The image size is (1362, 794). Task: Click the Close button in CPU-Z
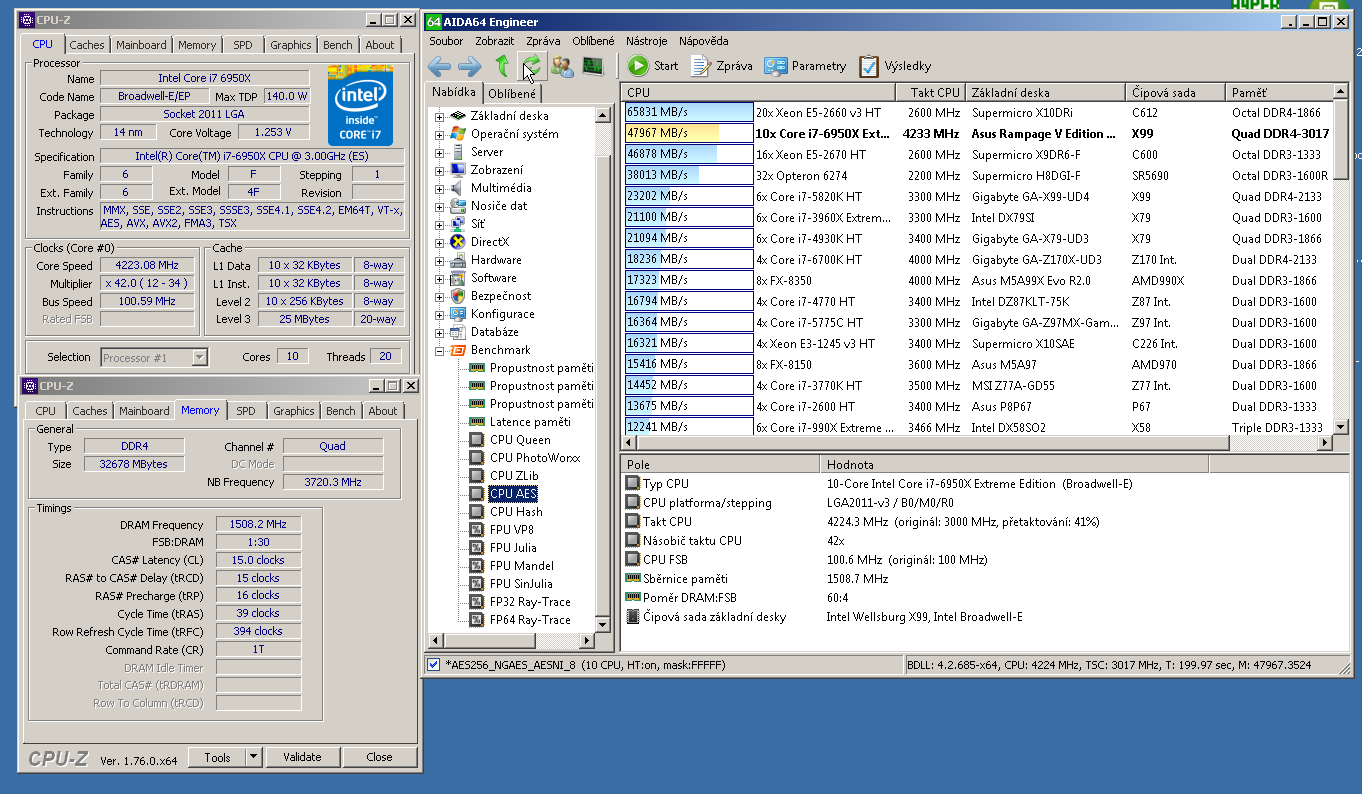[379, 757]
